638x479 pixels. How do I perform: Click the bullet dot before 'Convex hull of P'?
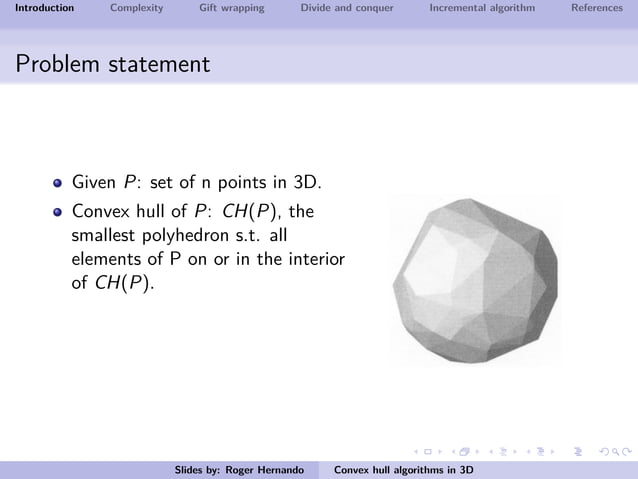coord(57,212)
